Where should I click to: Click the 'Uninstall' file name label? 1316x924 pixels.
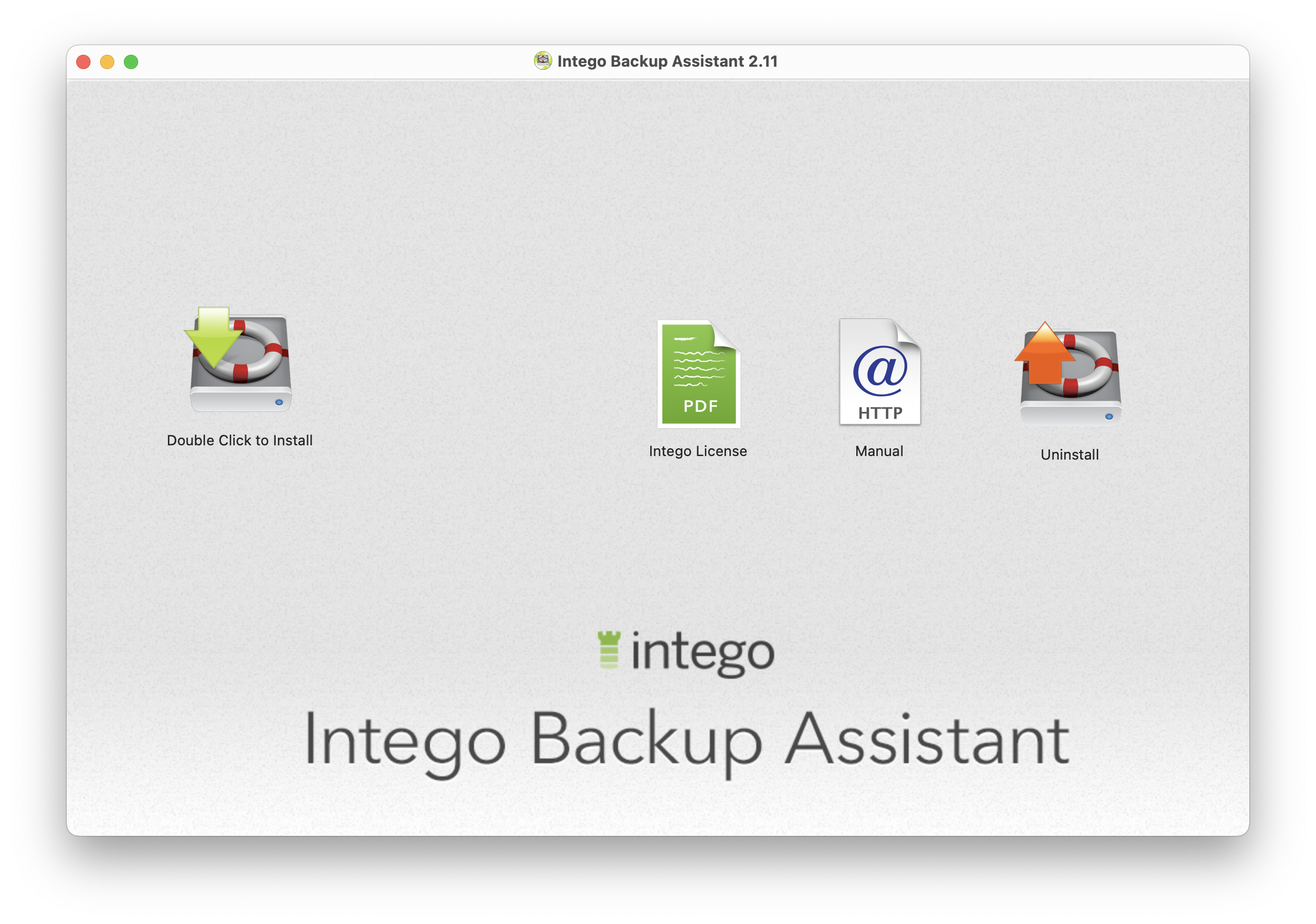(x=1069, y=455)
